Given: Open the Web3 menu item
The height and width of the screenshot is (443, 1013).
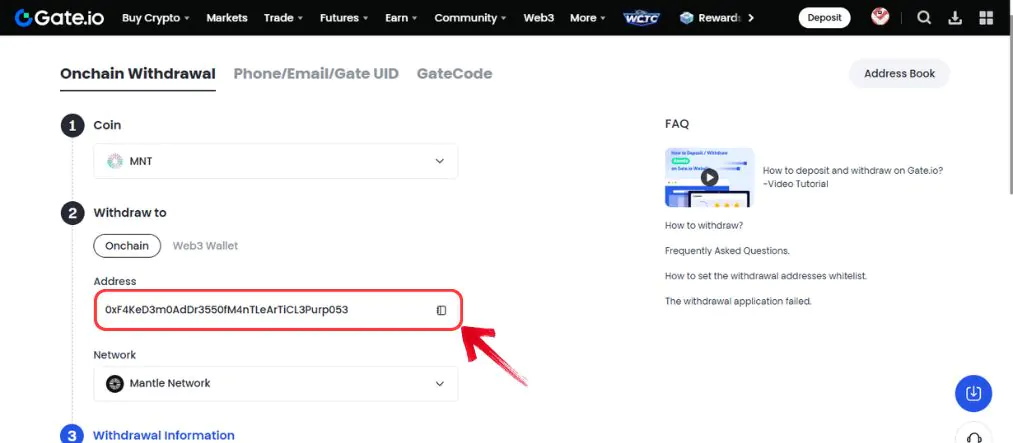Looking at the screenshot, I should tap(539, 18).
